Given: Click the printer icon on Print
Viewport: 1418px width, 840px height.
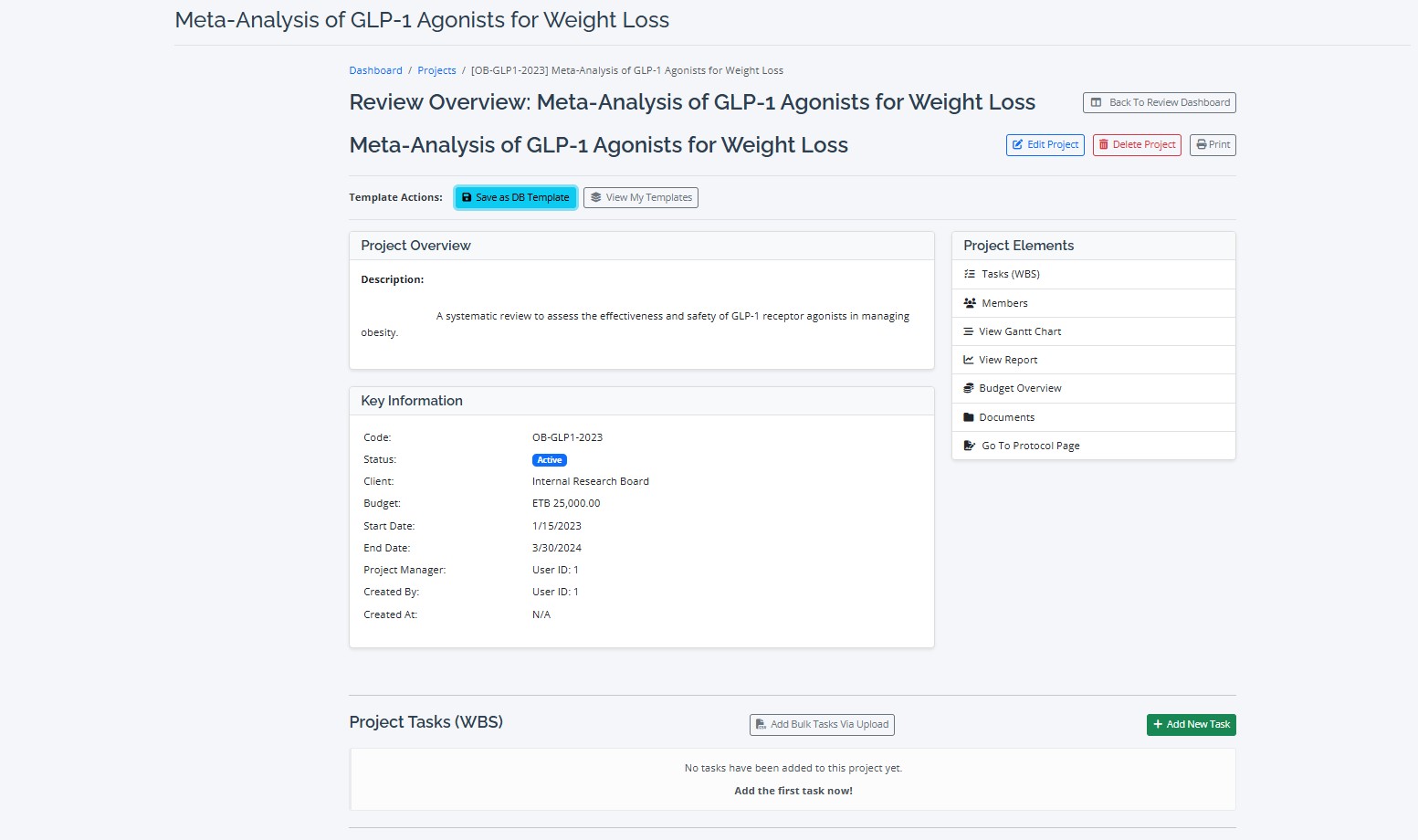Looking at the screenshot, I should tap(1202, 144).
